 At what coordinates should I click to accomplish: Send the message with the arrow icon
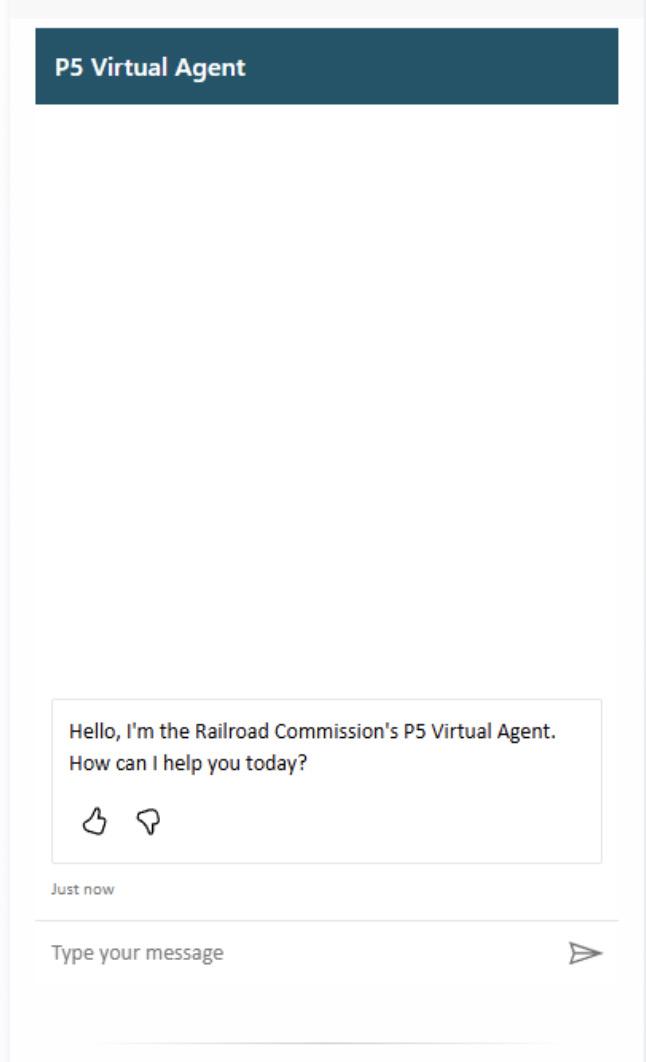pyautogui.click(x=585, y=953)
